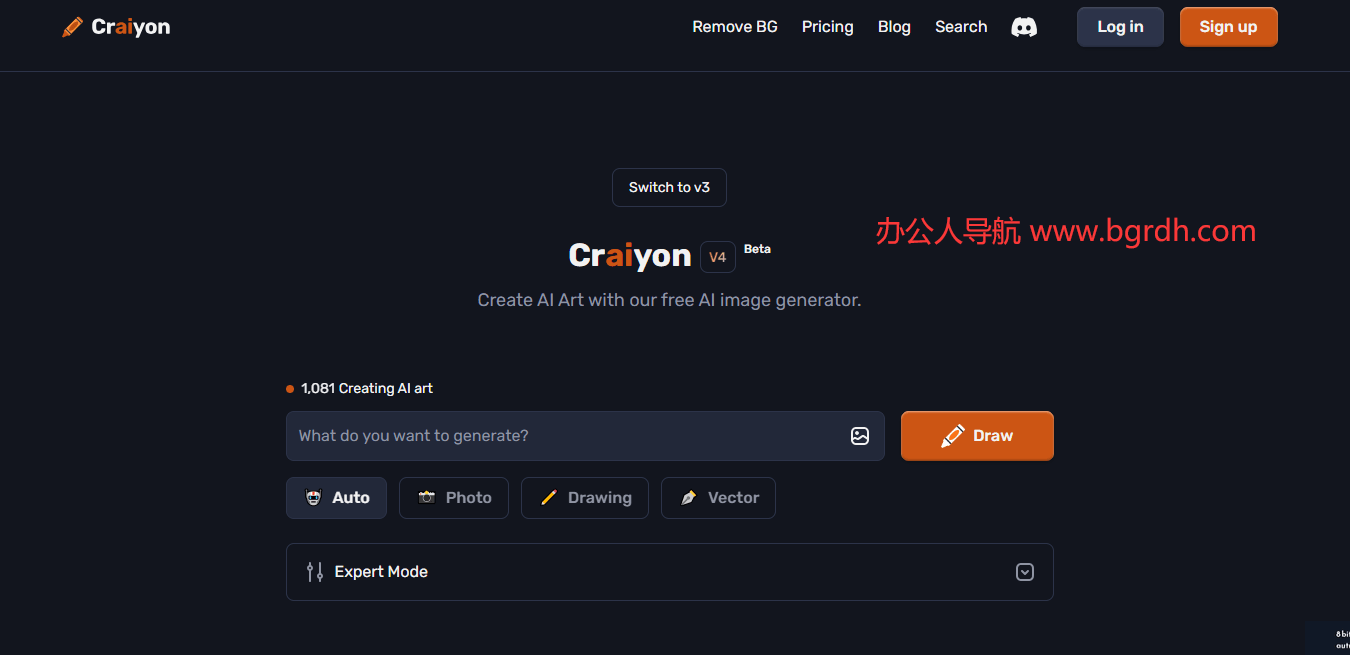Click the Expert Mode chevron arrow
Screen dimensions: 1350x655
click(1024, 571)
